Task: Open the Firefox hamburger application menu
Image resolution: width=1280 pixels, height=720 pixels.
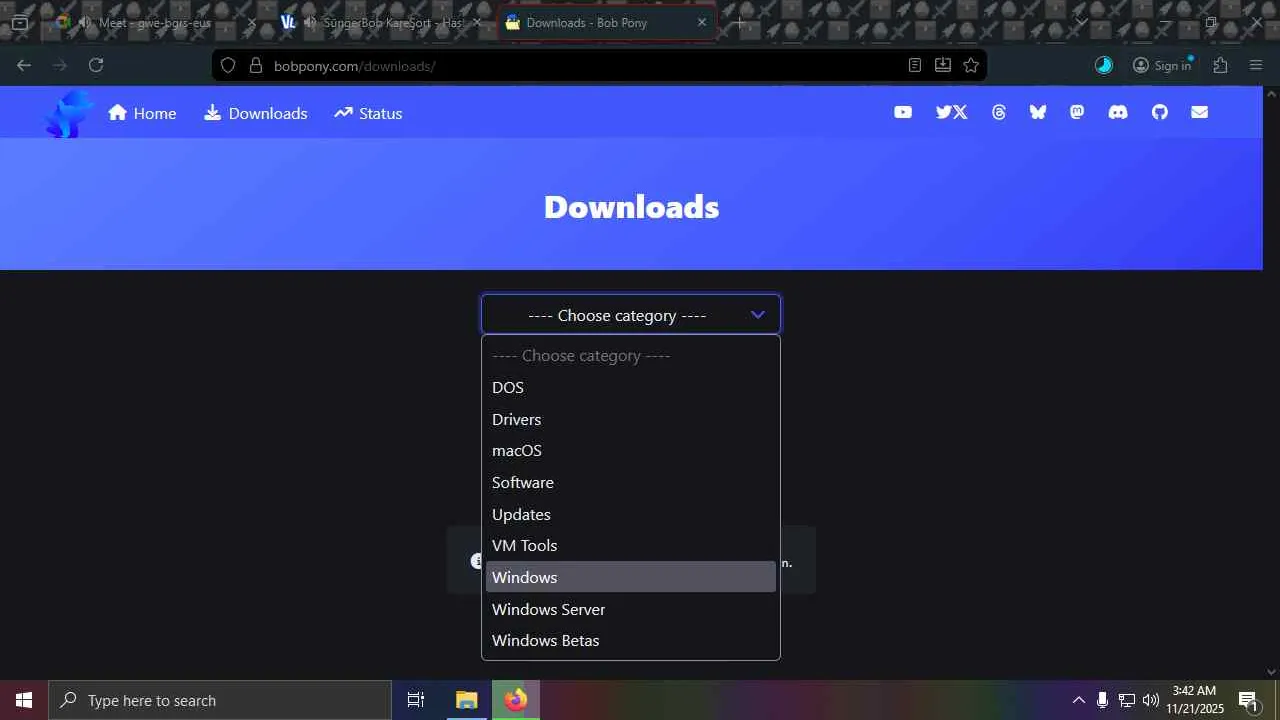Action: 1256,65
